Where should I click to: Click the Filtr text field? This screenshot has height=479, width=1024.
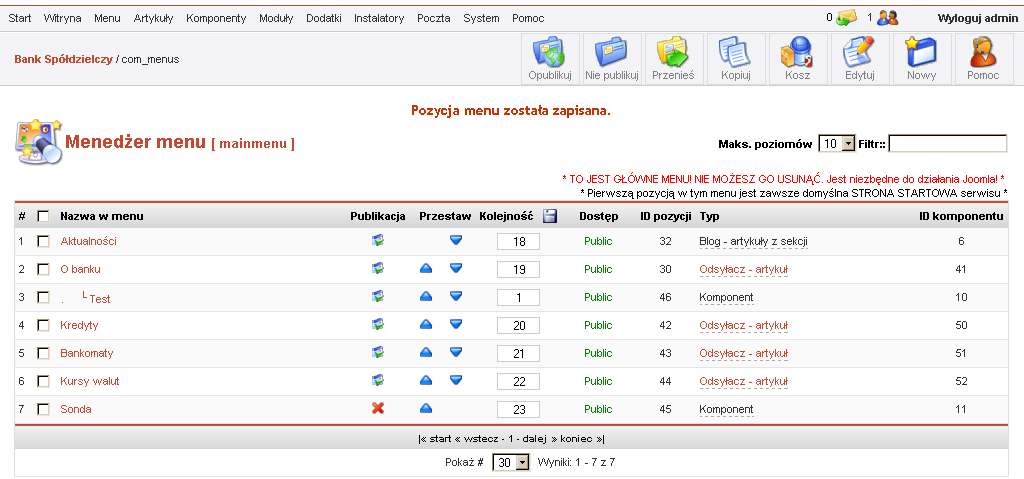[948, 144]
